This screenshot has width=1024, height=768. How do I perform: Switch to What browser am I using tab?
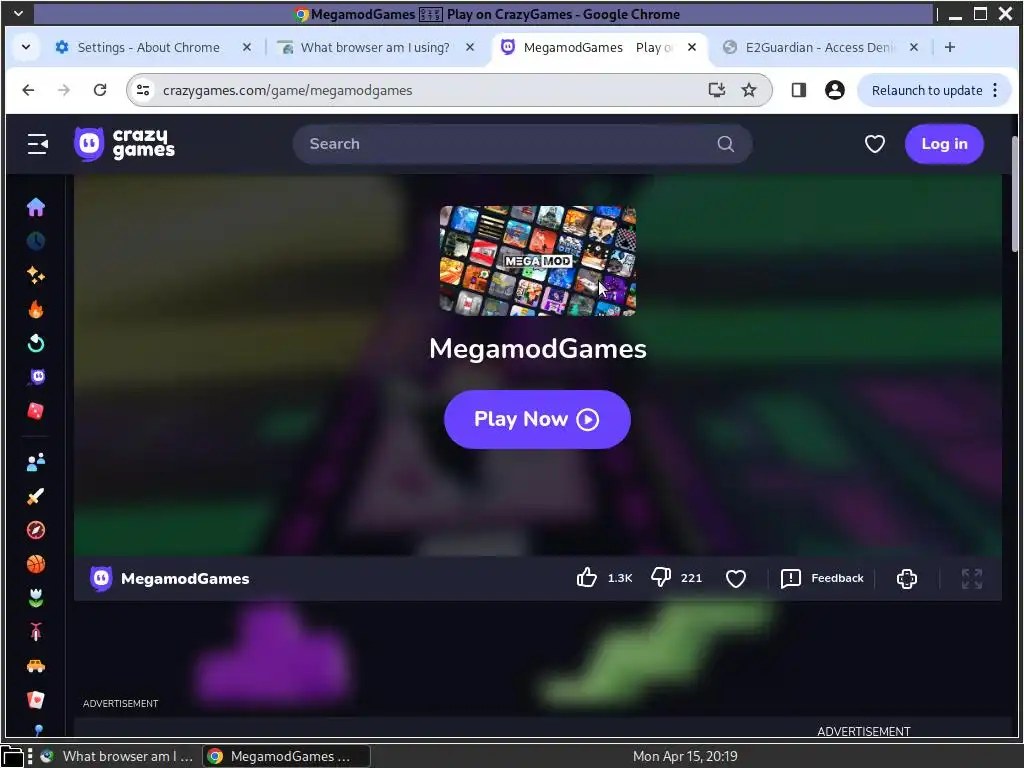coord(375,48)
